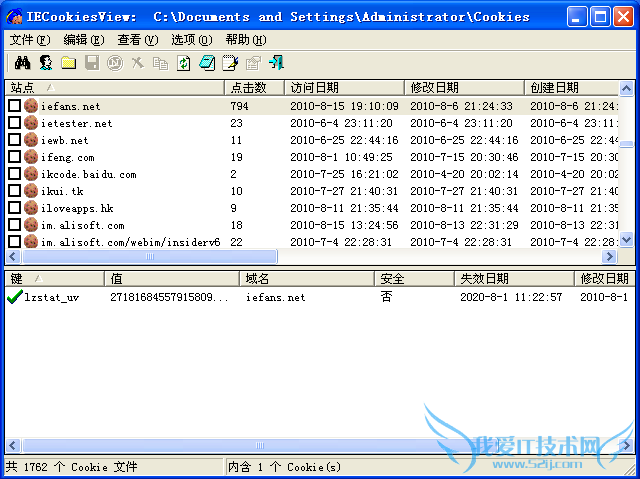Click the cookie icon beside iloveapps.hk
This screenshot has height=479, width=640.
point(31,208)
